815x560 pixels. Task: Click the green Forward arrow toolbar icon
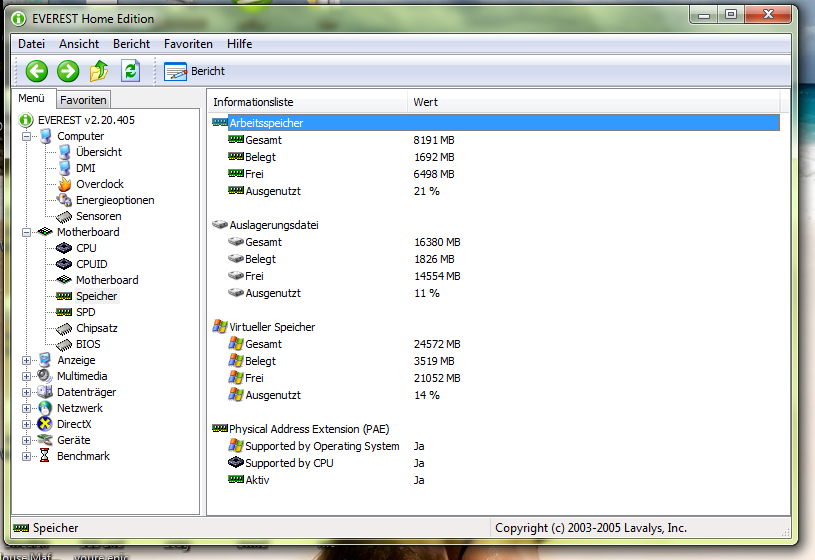[x=68, y=70]
